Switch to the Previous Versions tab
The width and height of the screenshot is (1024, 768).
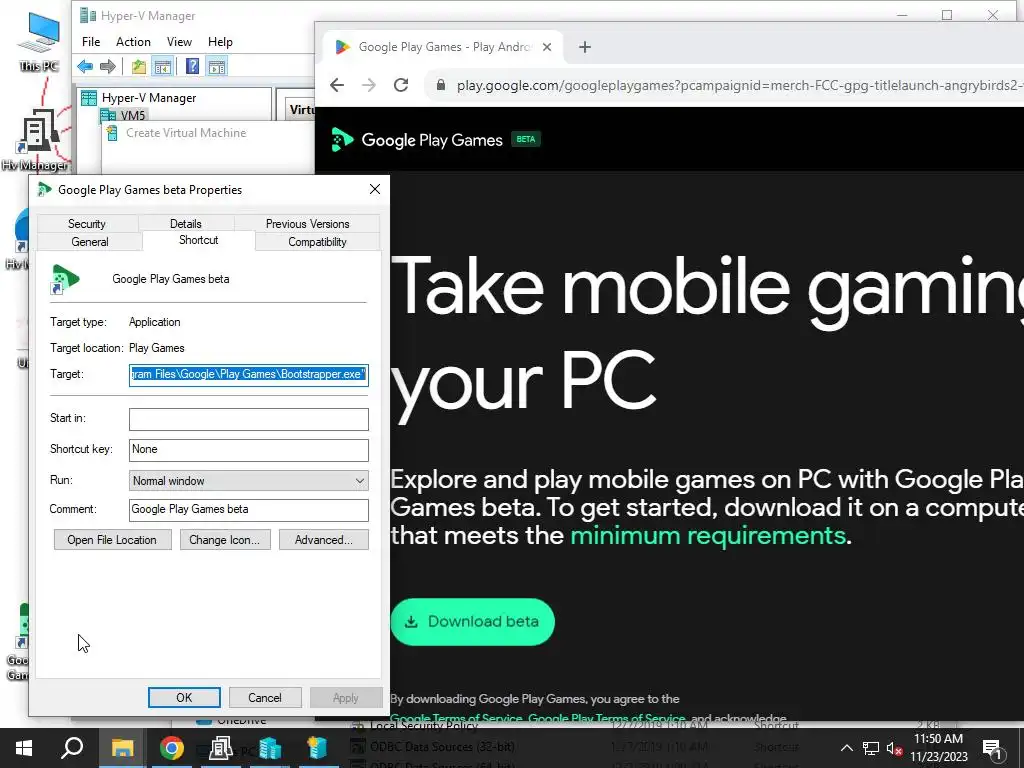pyautogui.click(x=307, y=223)
